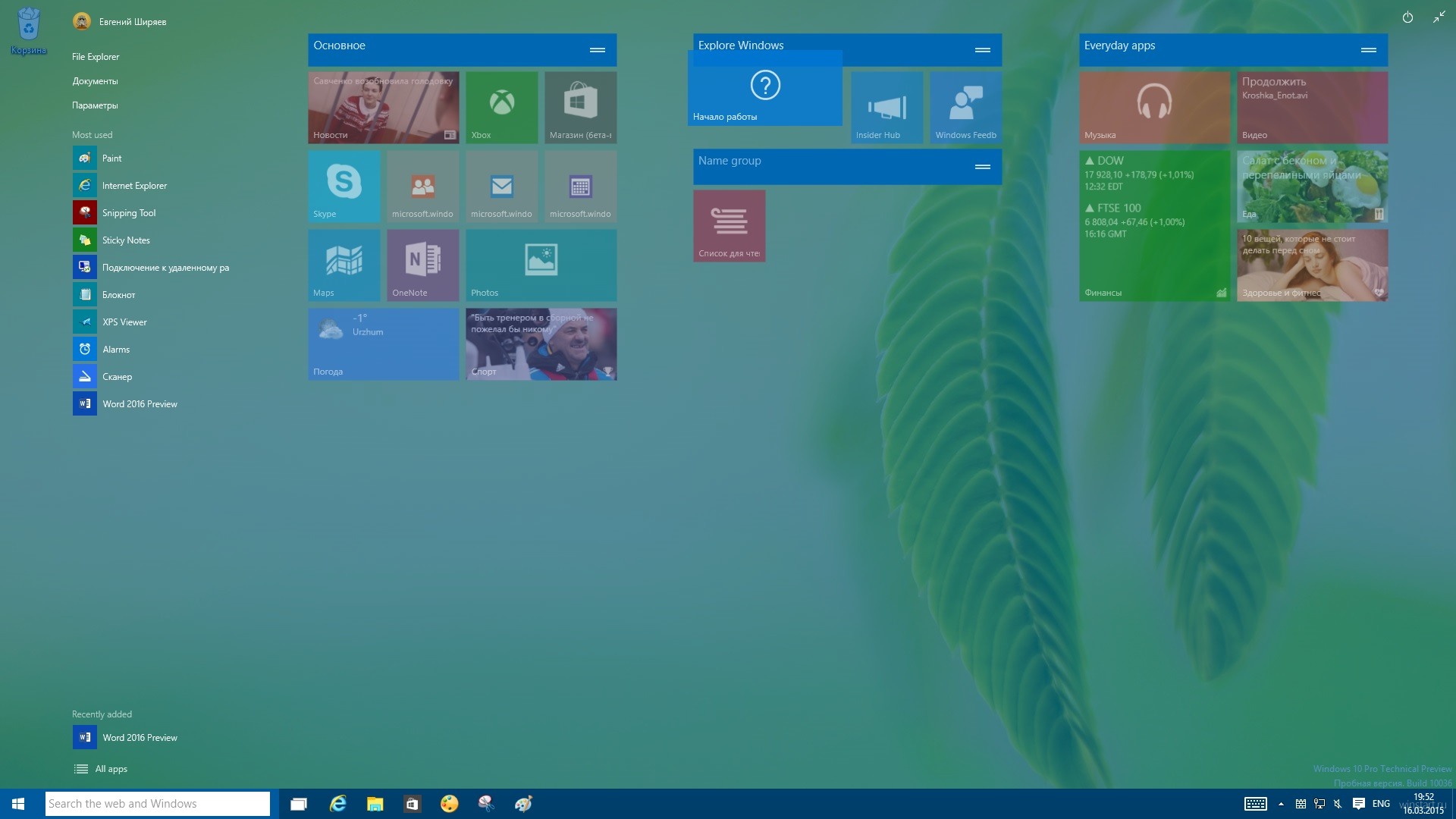The height and width of the screenshot is (819, 1456).
Task: Click the Основное group handle icon
Action: click(598, 50)
